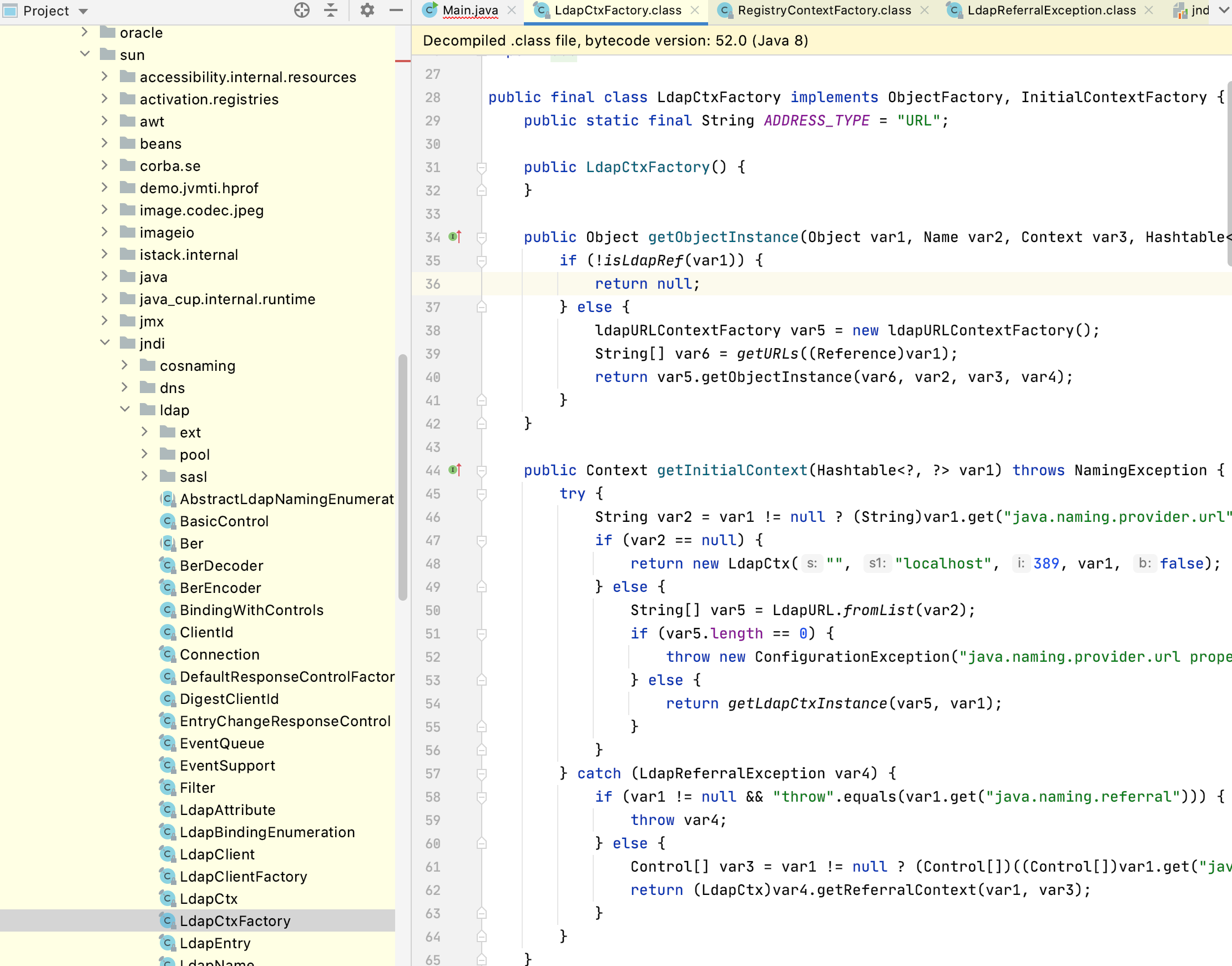Collapse the jndi folder
This screenshot has width=1232, height=966.
[105, 343]
